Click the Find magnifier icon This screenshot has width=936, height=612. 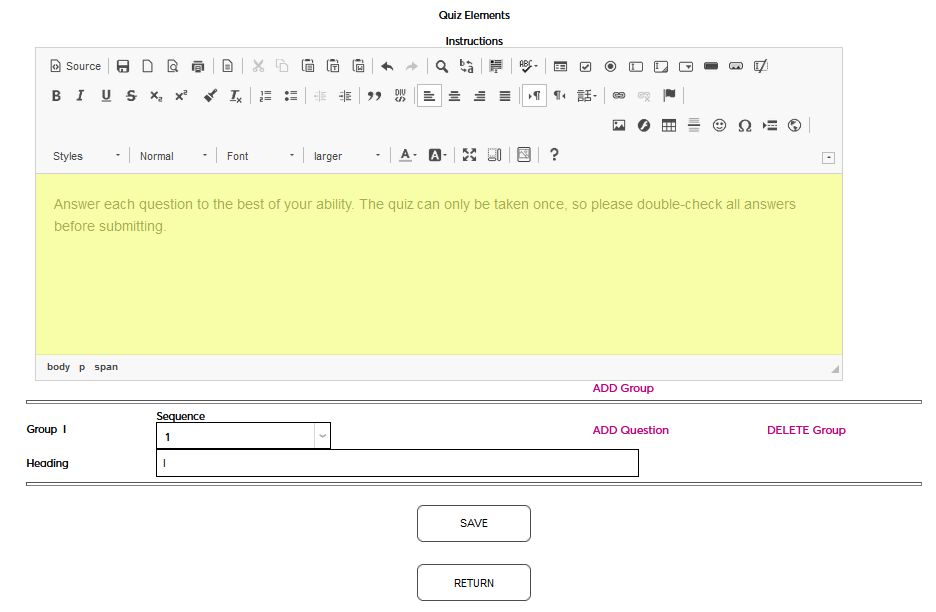coord(441,67)
